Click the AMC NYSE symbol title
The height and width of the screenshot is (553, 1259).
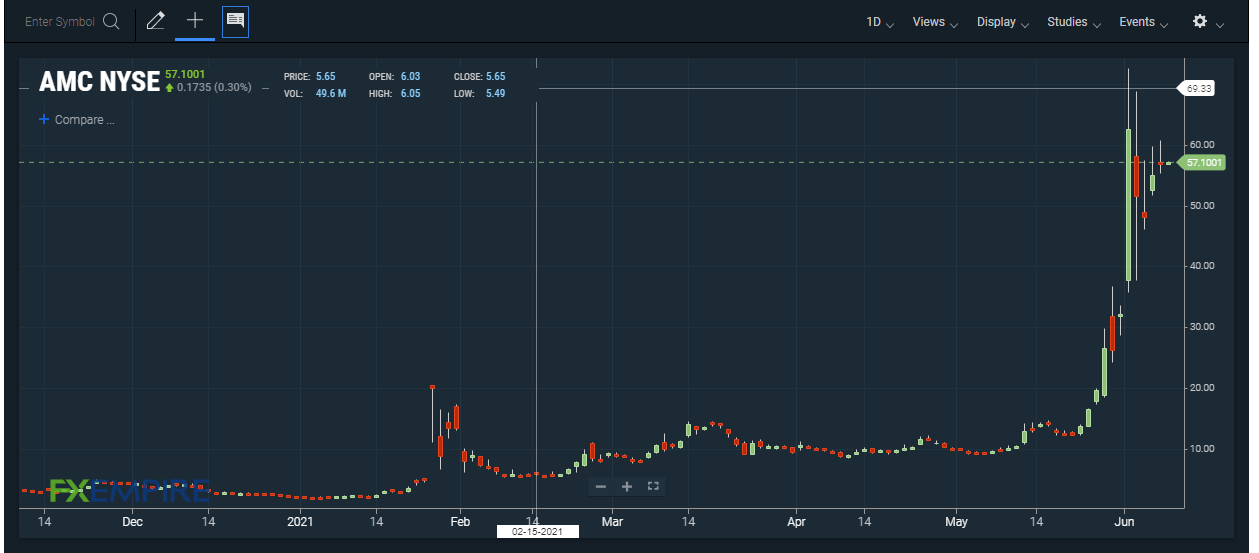click(99, 81)
